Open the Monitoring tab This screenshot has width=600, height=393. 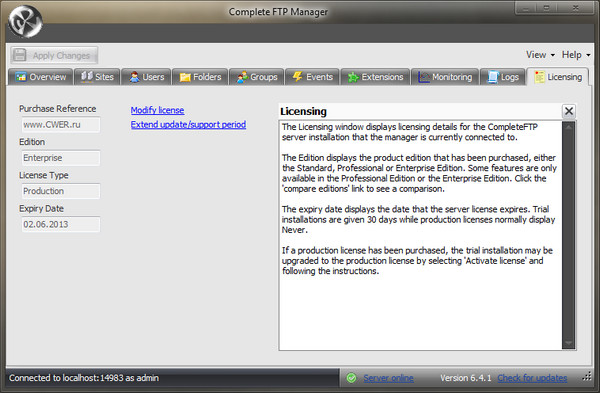point(445,77)
